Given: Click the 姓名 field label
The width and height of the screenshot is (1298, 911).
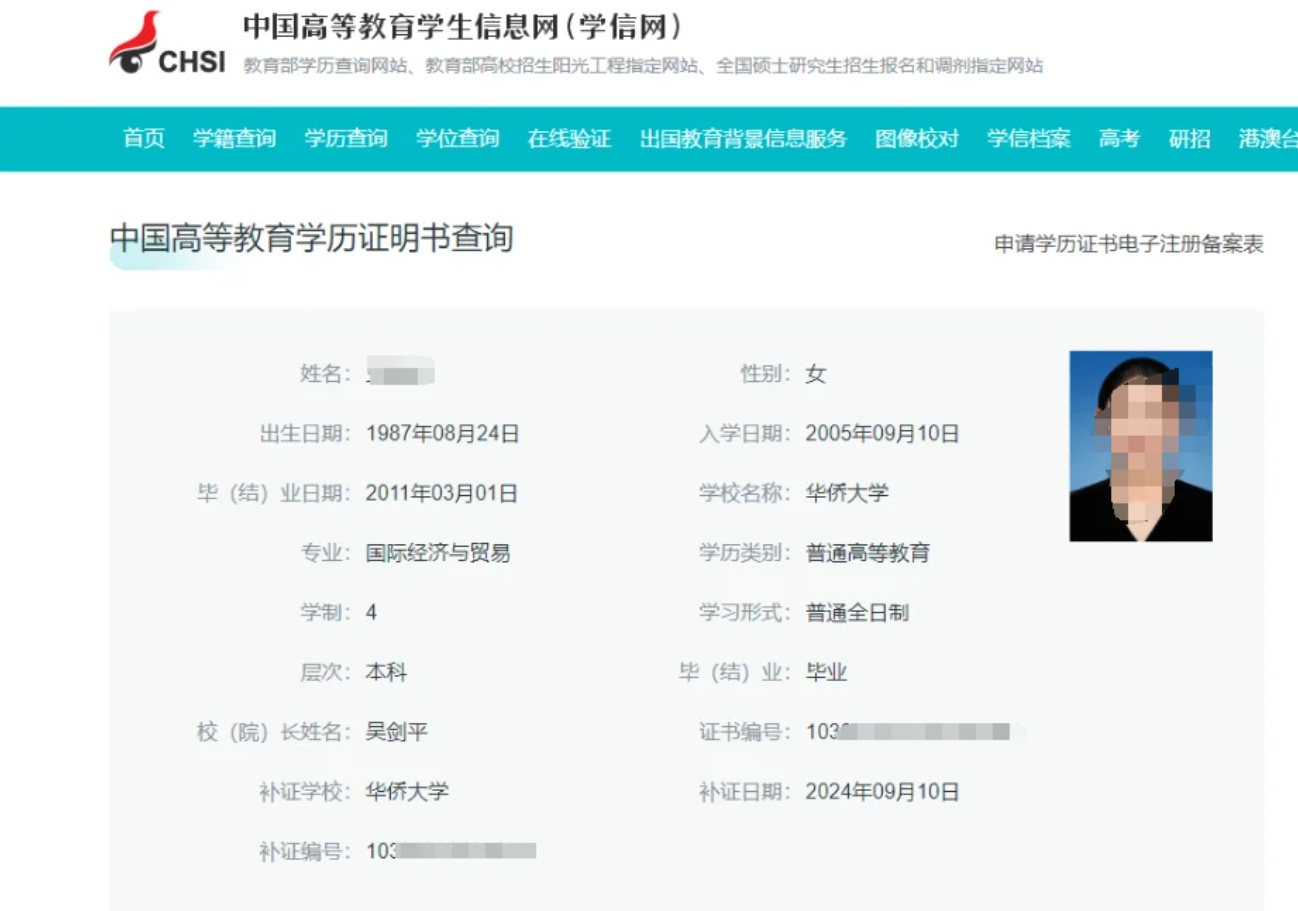Looking at the screenshot, I should pos(326,375).
